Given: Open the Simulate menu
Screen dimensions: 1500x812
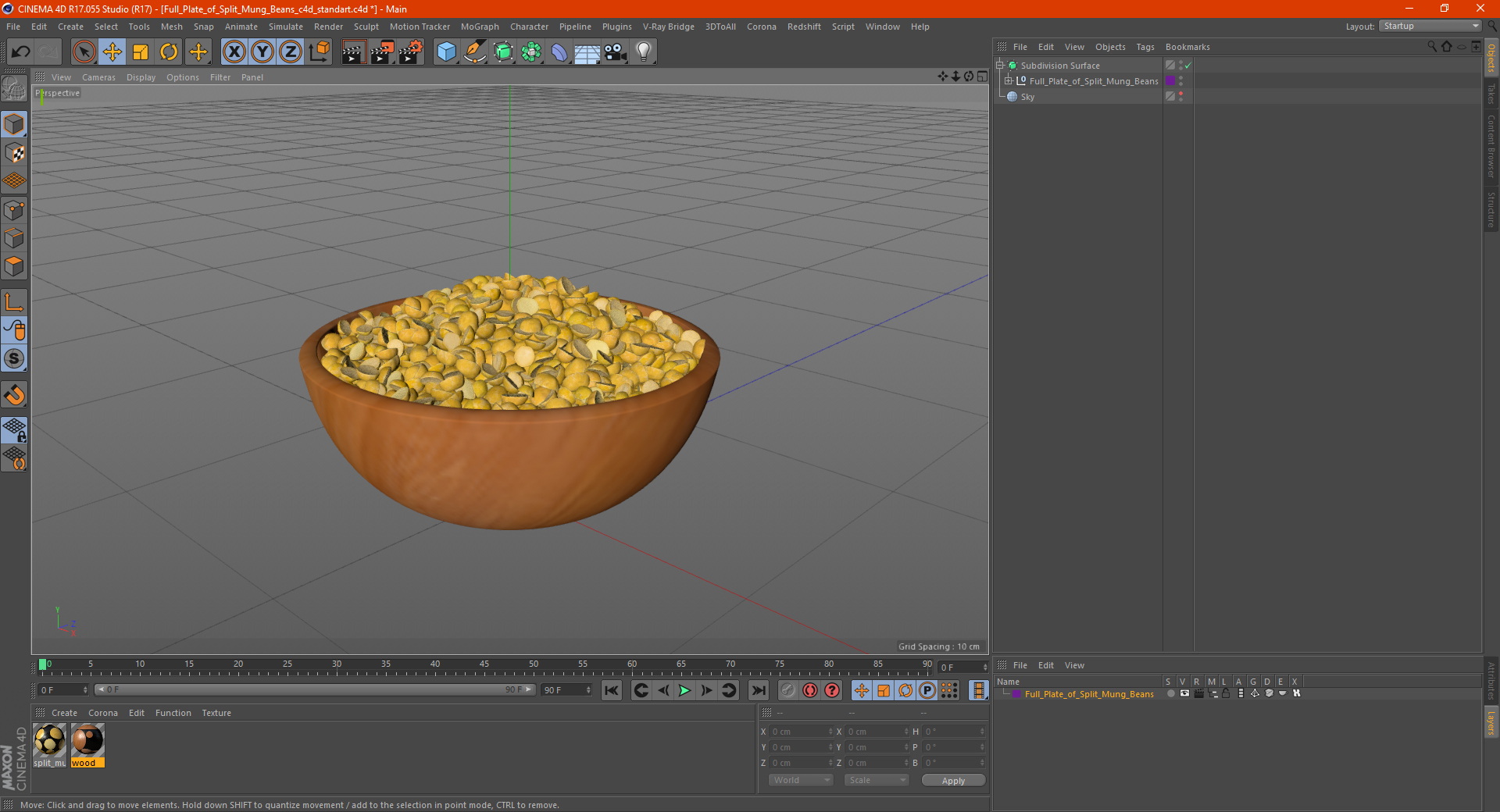Looking at the screenshot, I should [286, 27].
